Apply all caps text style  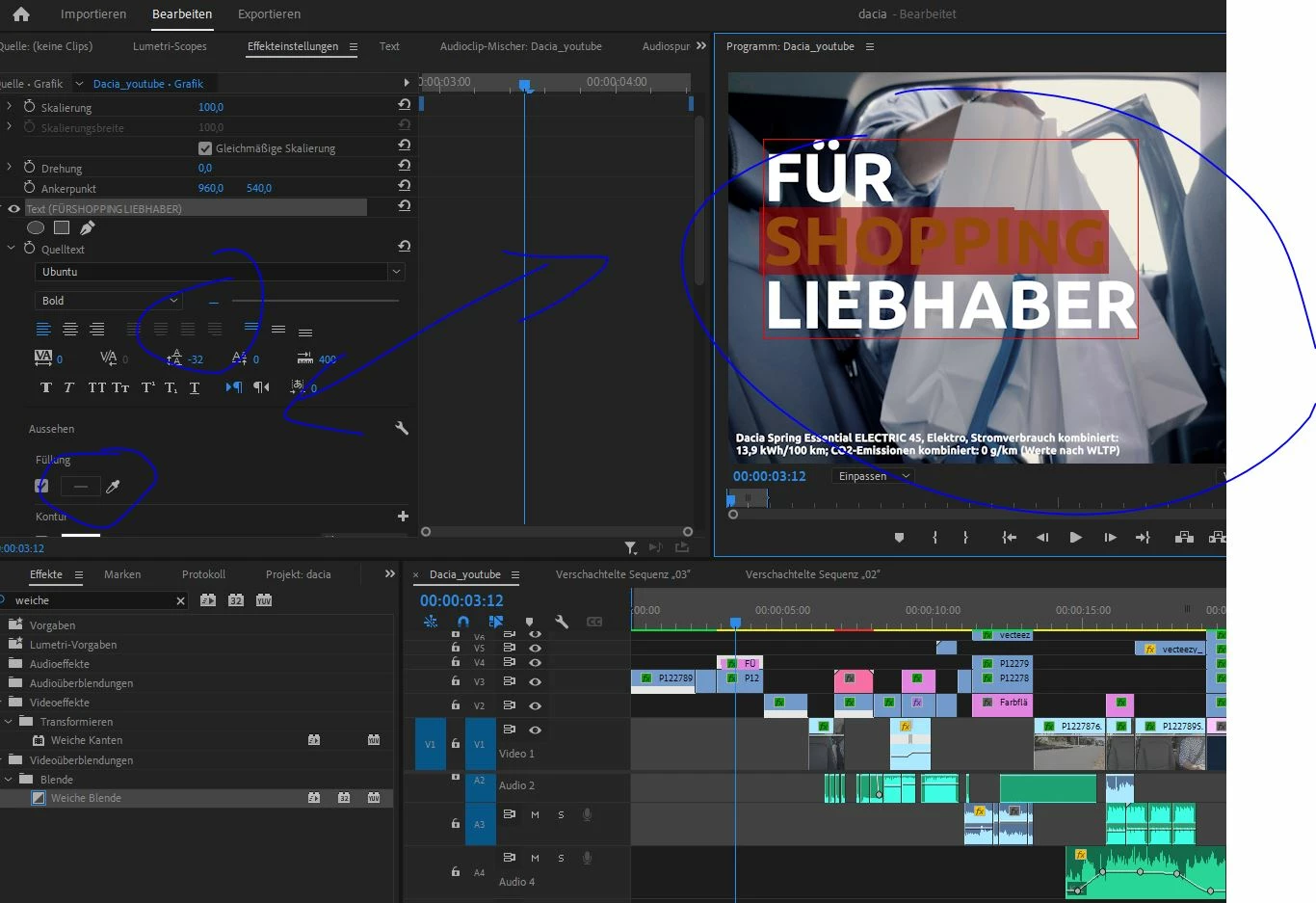pos(96,387)
